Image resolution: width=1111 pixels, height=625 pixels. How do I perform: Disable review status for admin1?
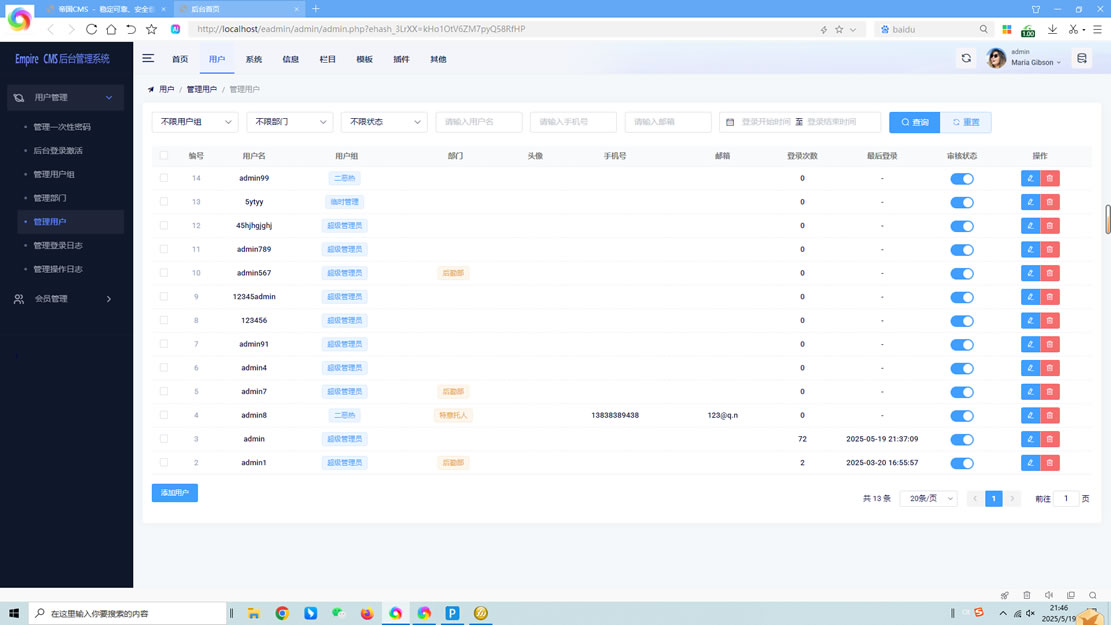point(961,463)
